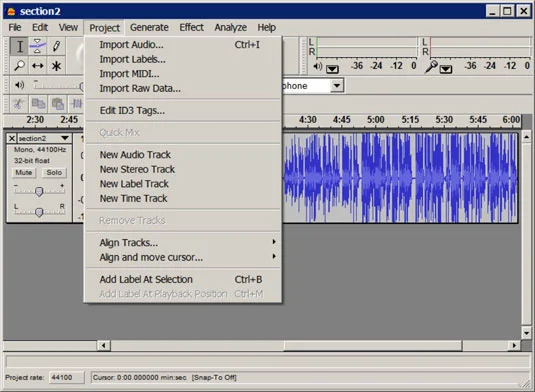Image resolution: width=535 pixels, height=392 pixels.
Task: Click the 5:00 mark on timeline ruler
Action: click(x=375, y=120)
